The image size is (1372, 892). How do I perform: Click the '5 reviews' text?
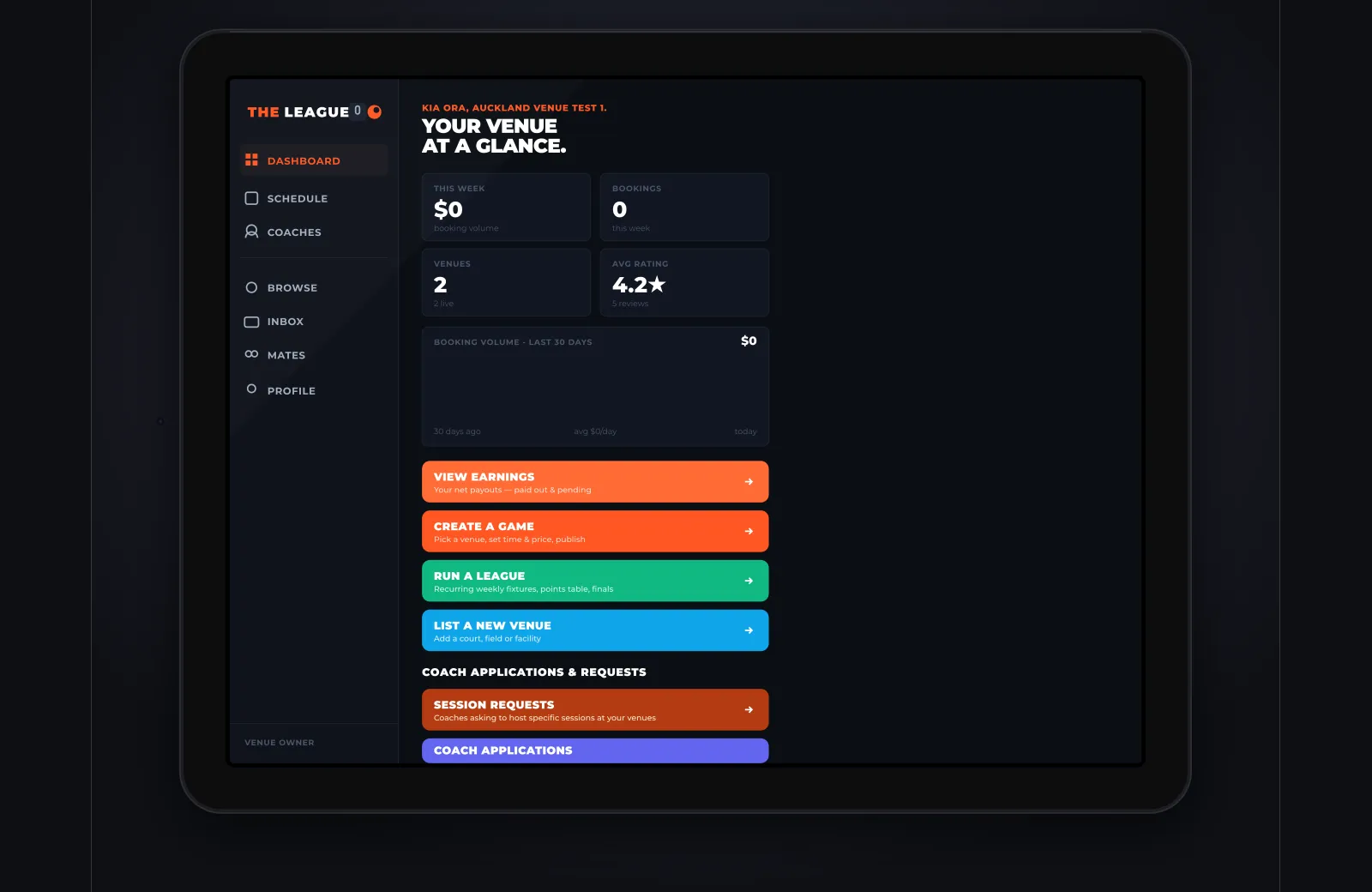tap(630, 304)
